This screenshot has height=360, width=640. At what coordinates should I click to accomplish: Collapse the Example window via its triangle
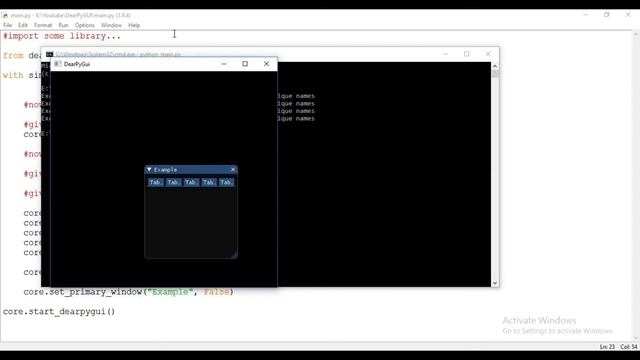click(149, 169)
